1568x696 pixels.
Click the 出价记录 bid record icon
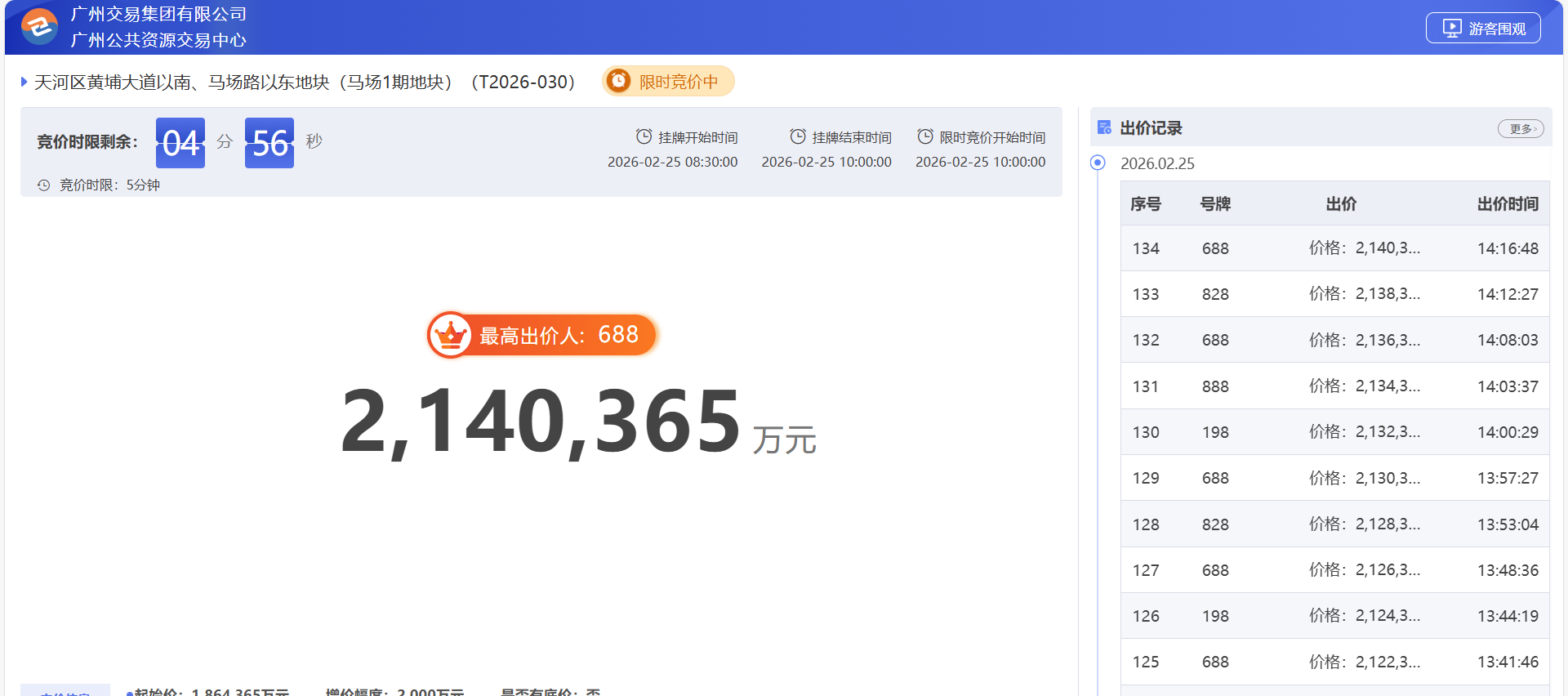coord(1104,127)
